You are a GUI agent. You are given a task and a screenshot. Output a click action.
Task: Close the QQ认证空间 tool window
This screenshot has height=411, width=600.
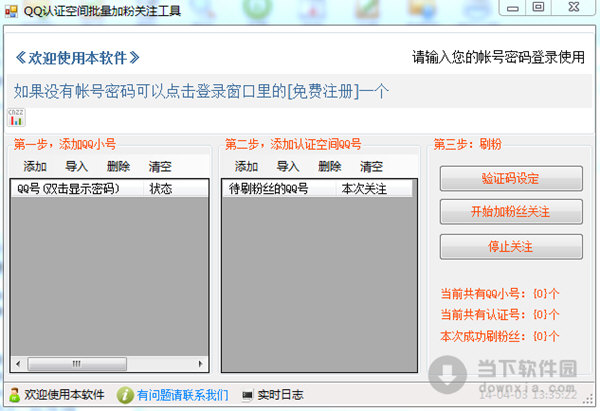573,7
